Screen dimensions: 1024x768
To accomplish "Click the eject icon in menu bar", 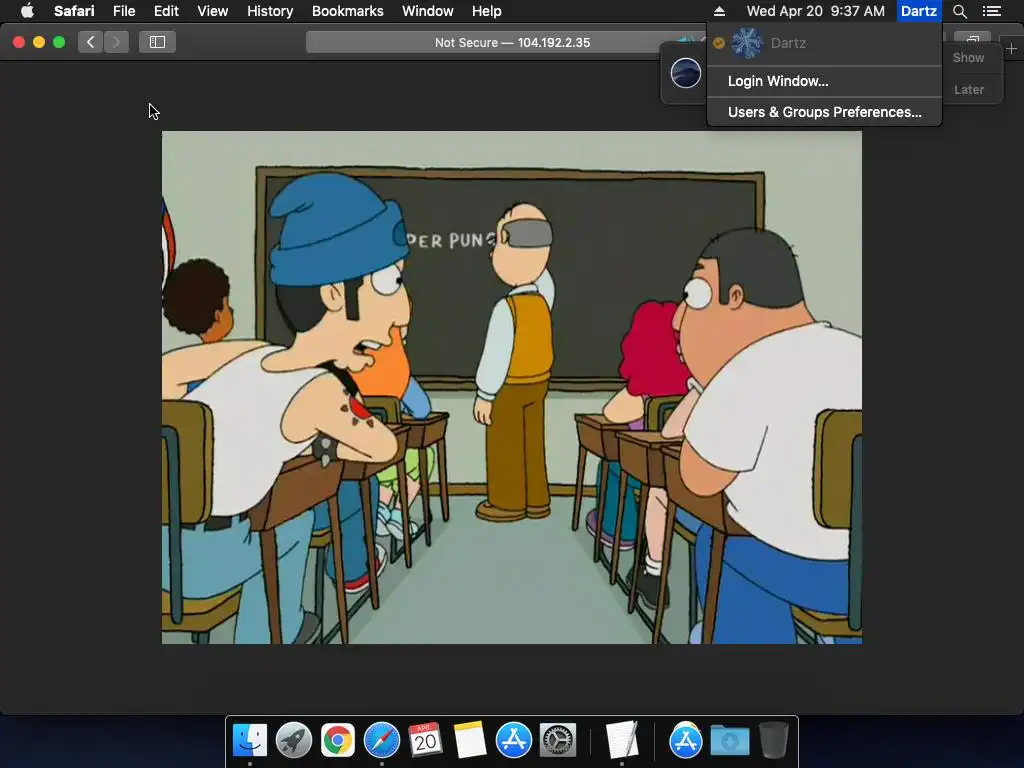I will click(x=719, y=11).
